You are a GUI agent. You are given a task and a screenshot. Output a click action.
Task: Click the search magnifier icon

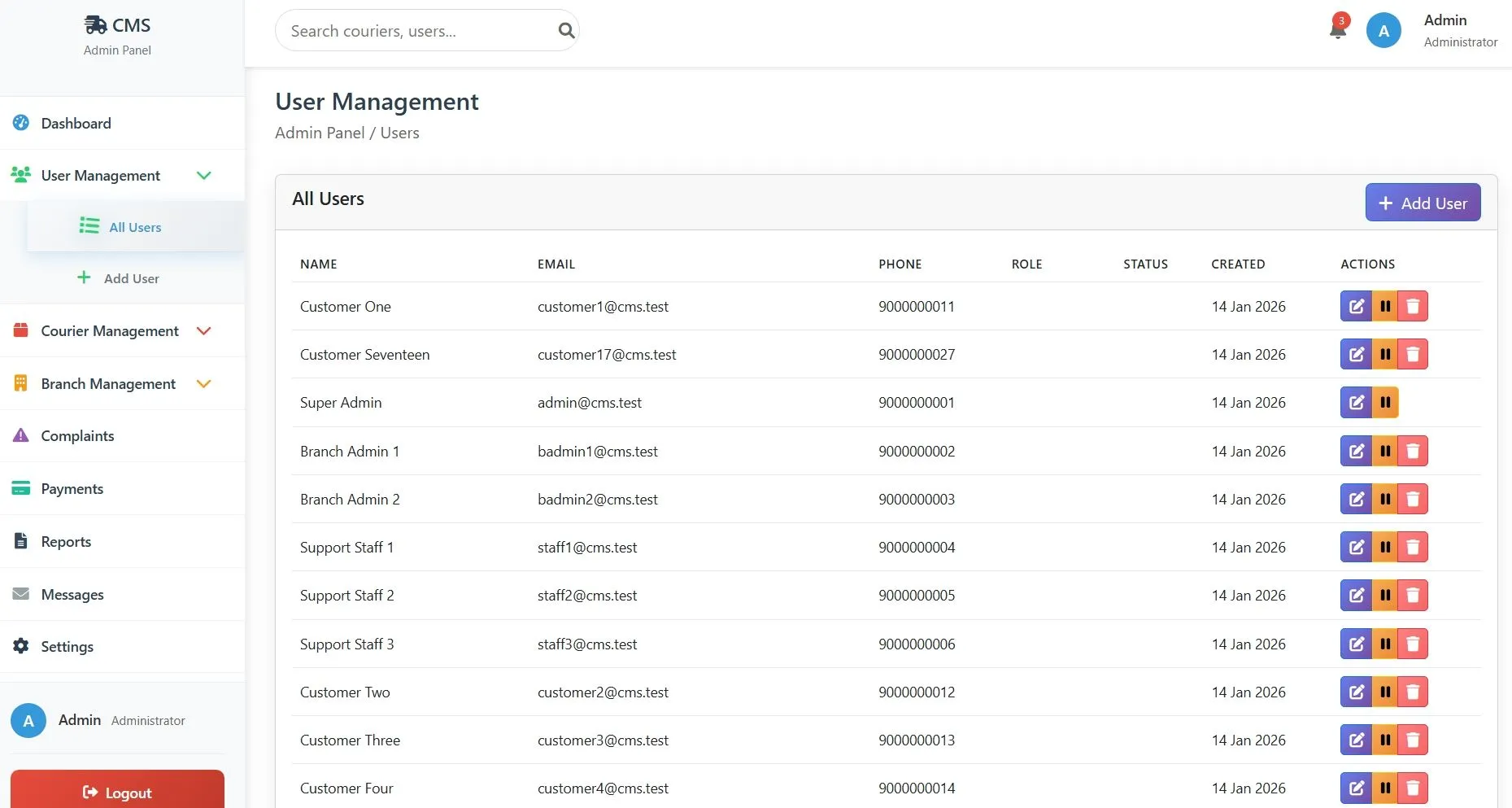coord(566,30)
